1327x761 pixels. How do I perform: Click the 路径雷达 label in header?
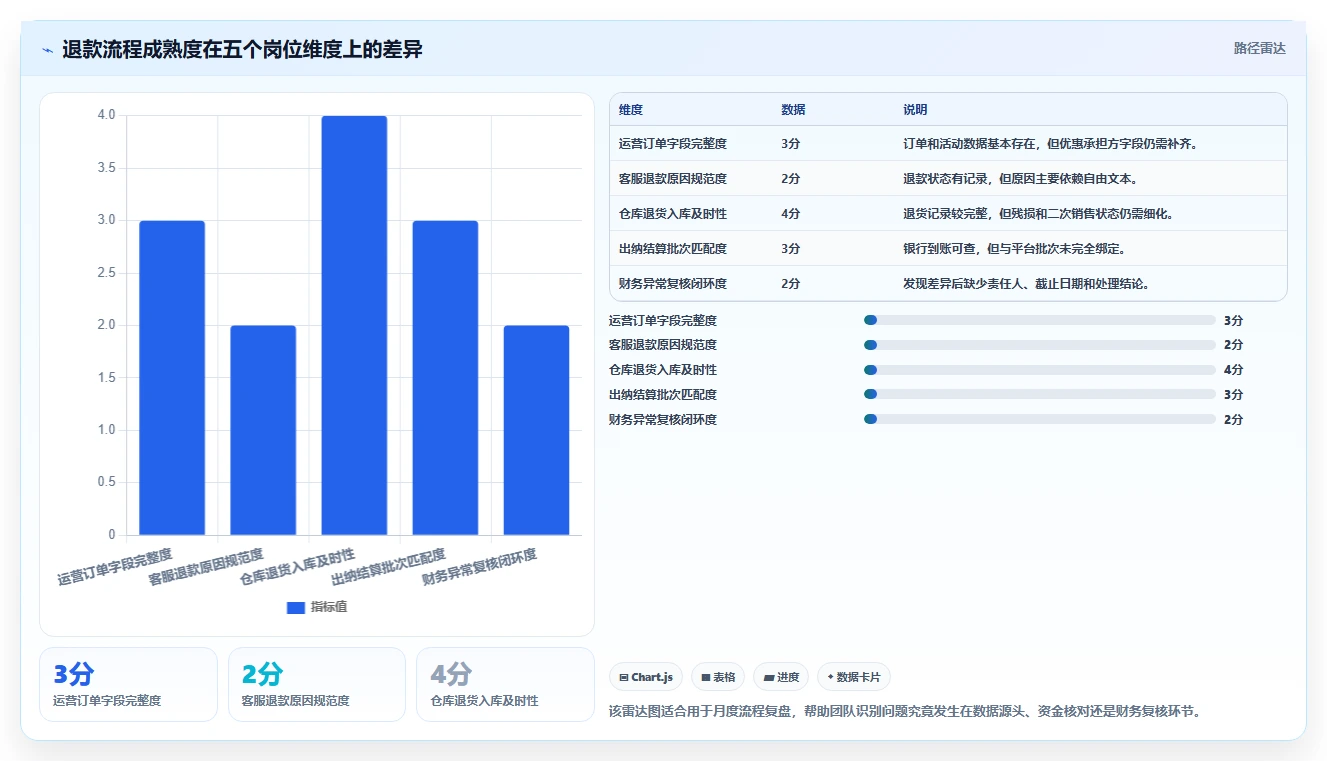(x=1259, y=48)
